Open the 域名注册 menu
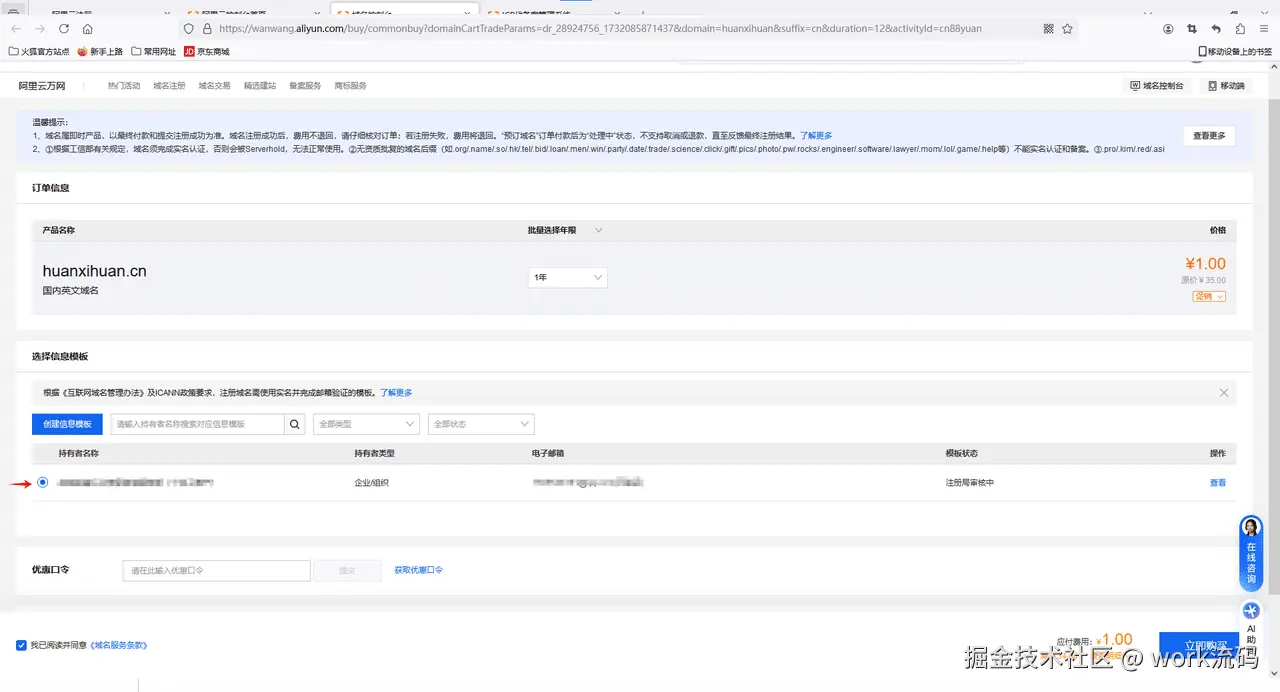 (x=169, y=86)
